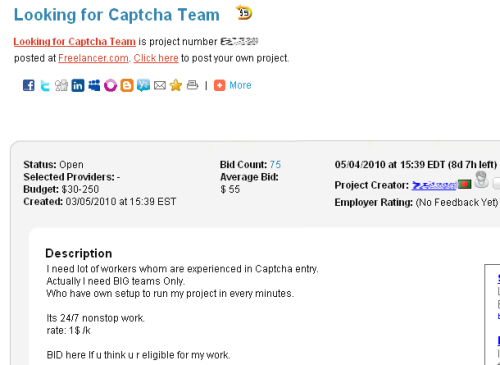
Task: Share the project on Digg
Action: tap(61, 85)
